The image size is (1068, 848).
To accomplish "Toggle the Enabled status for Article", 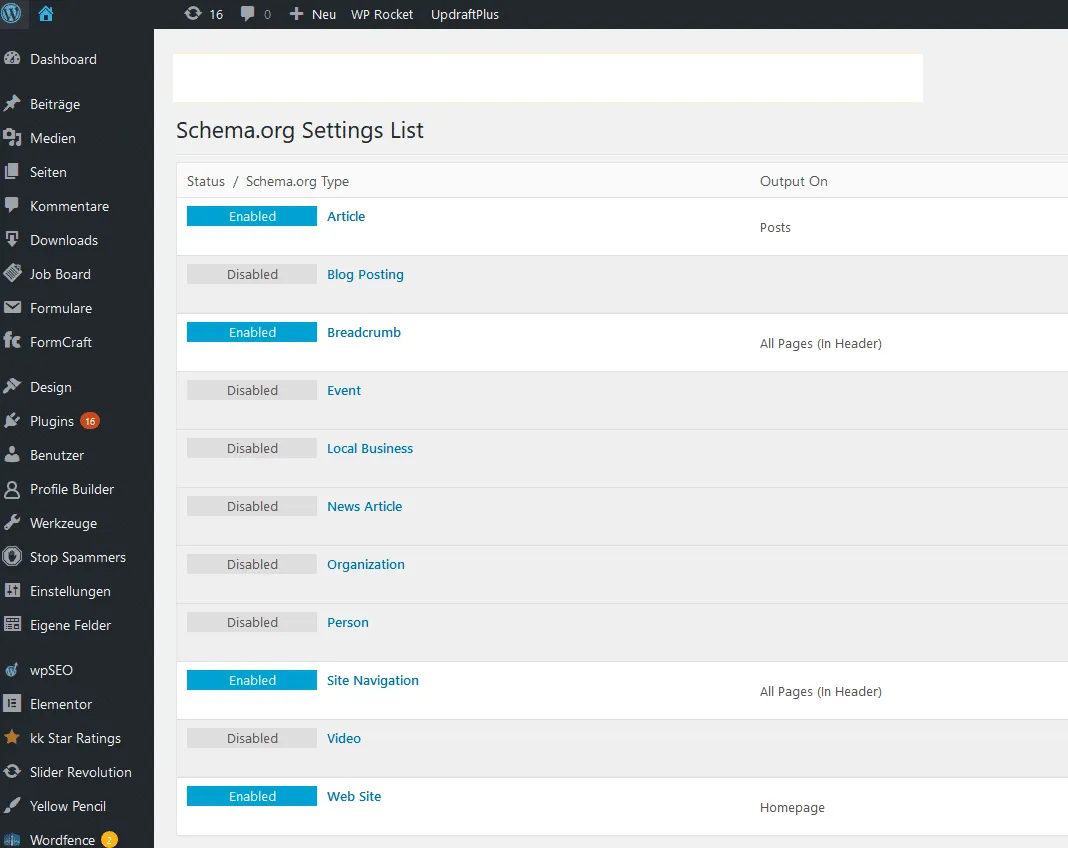I will coord(252,216).
